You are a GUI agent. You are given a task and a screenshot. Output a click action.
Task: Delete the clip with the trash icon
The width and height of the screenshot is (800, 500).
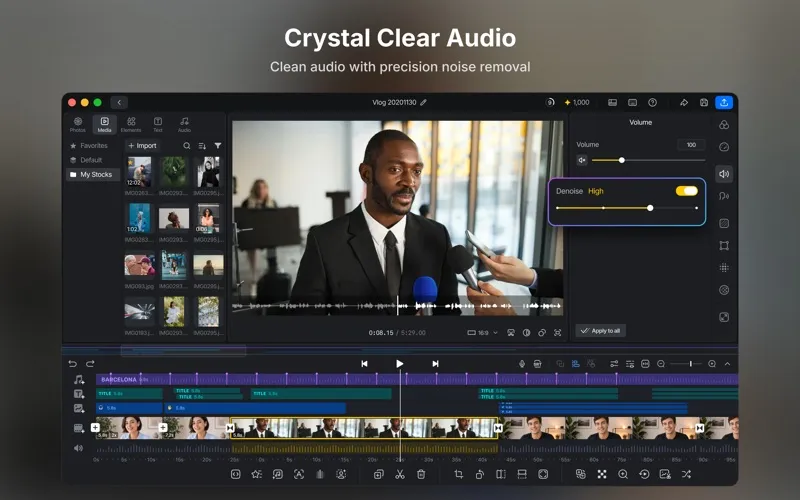[421, 474]
